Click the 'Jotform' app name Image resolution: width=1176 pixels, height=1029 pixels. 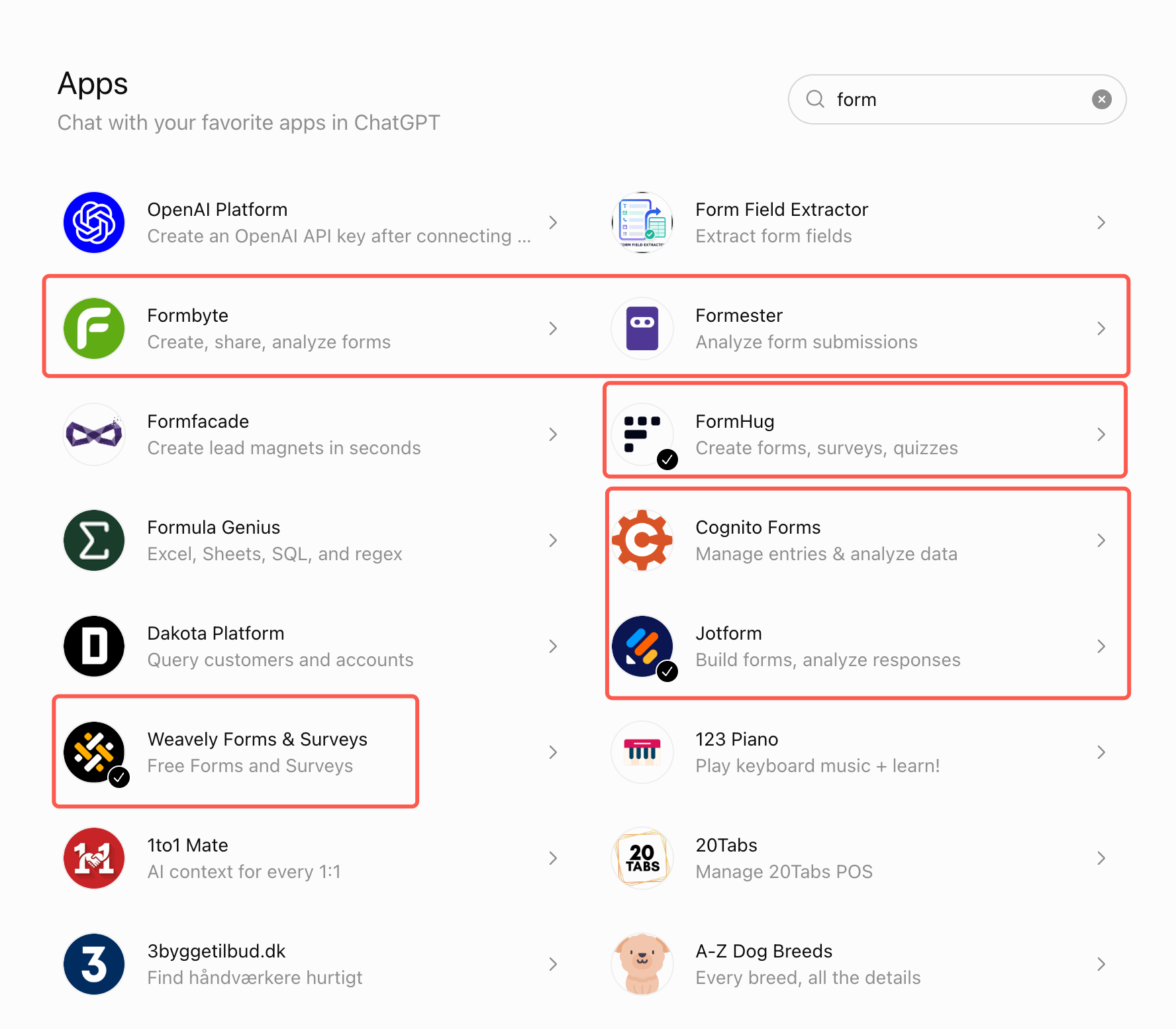point(728,634)
